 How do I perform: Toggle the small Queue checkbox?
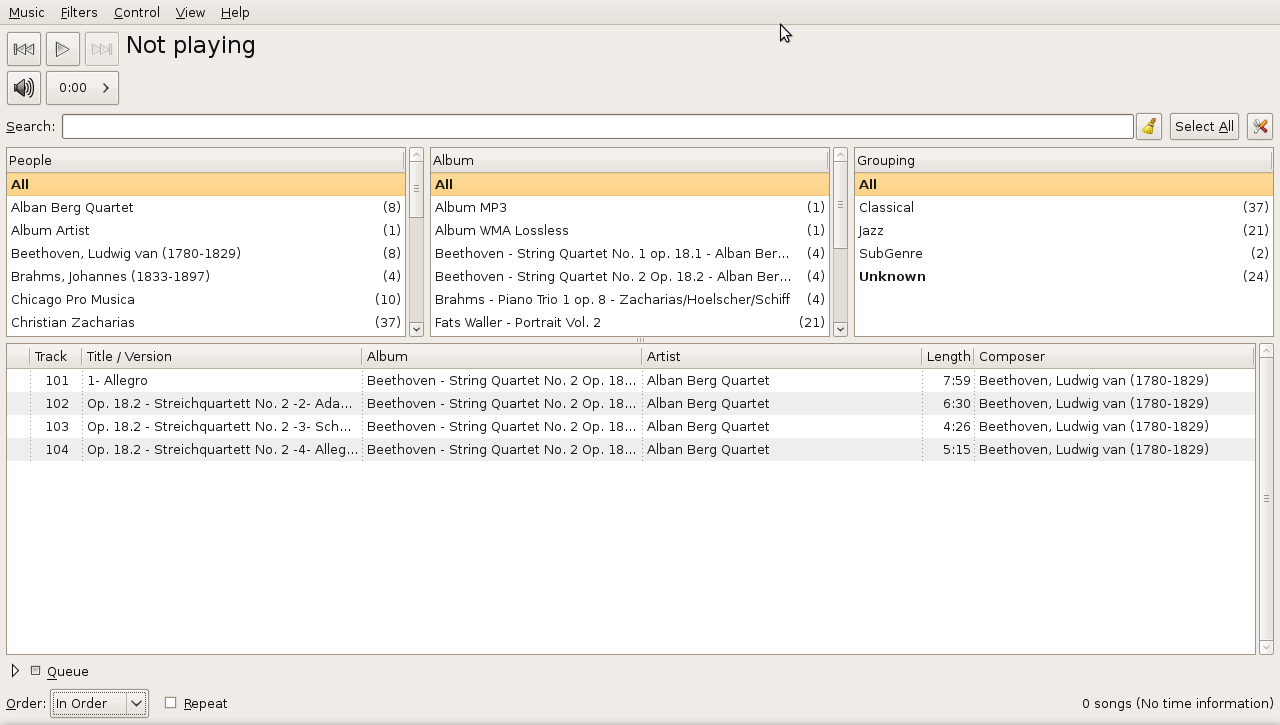point(36,671)
